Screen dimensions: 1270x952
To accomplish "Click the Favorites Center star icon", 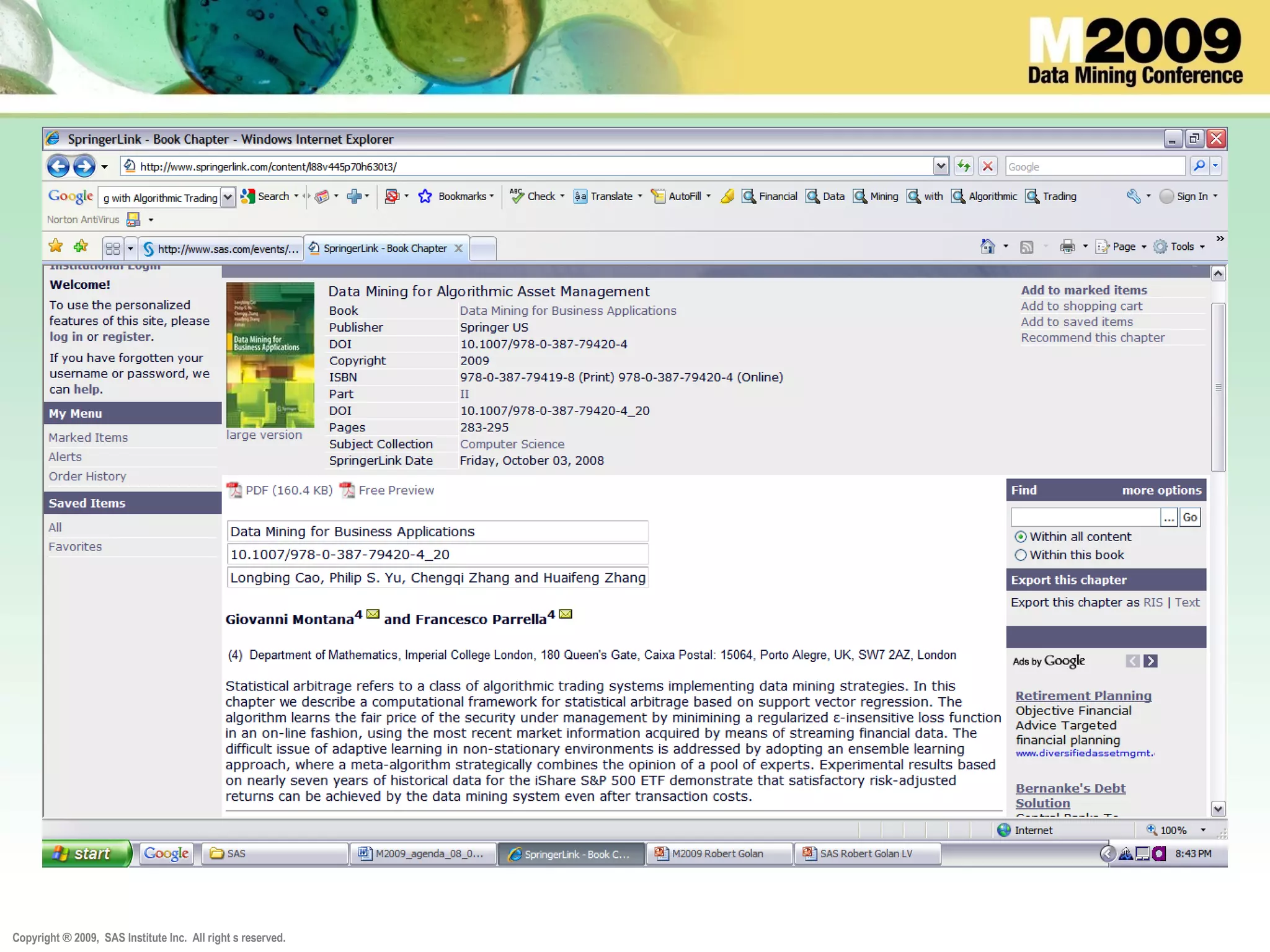I will click(x=56, y=247).
